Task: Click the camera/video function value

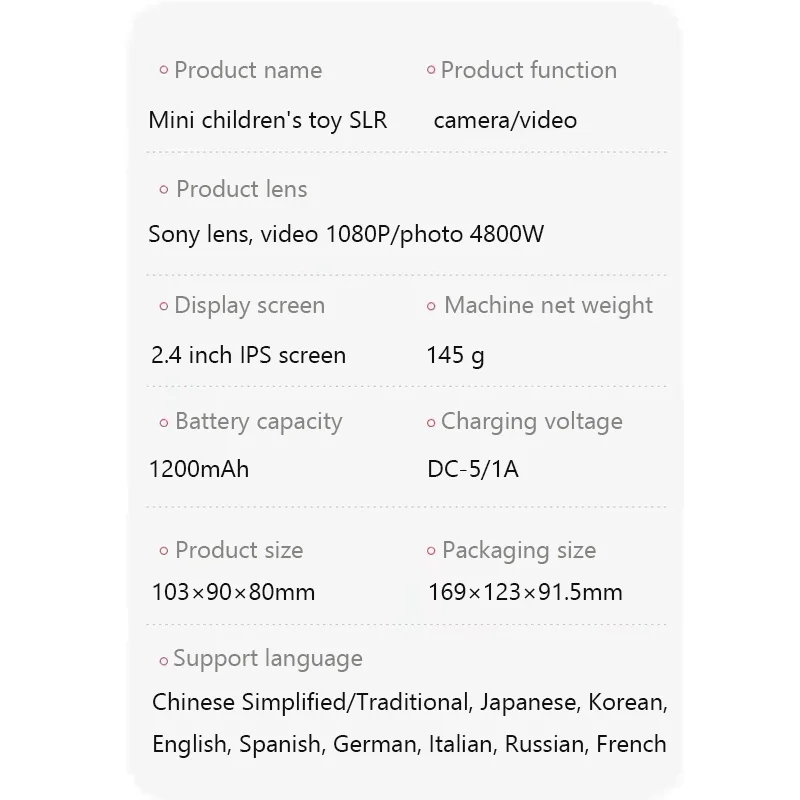Action: tap(505, 120)
